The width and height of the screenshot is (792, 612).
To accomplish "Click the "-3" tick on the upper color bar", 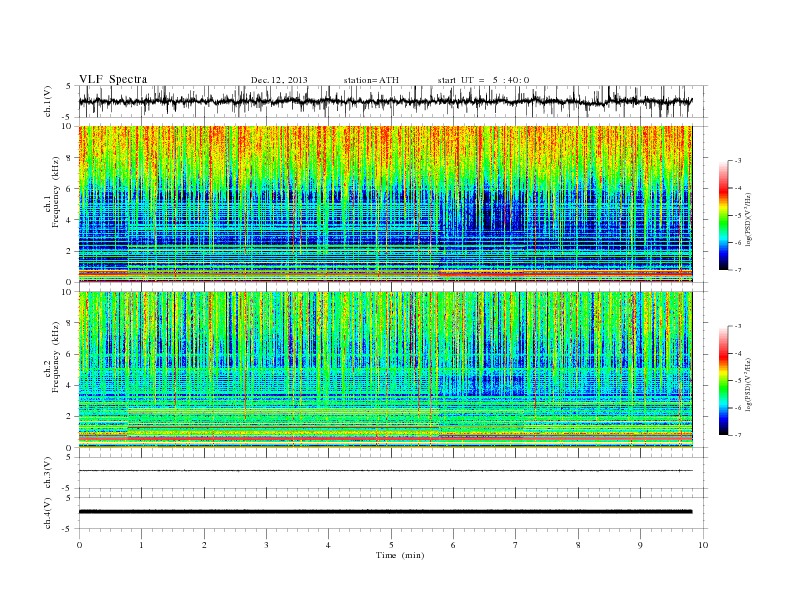I will click(737, 161).
